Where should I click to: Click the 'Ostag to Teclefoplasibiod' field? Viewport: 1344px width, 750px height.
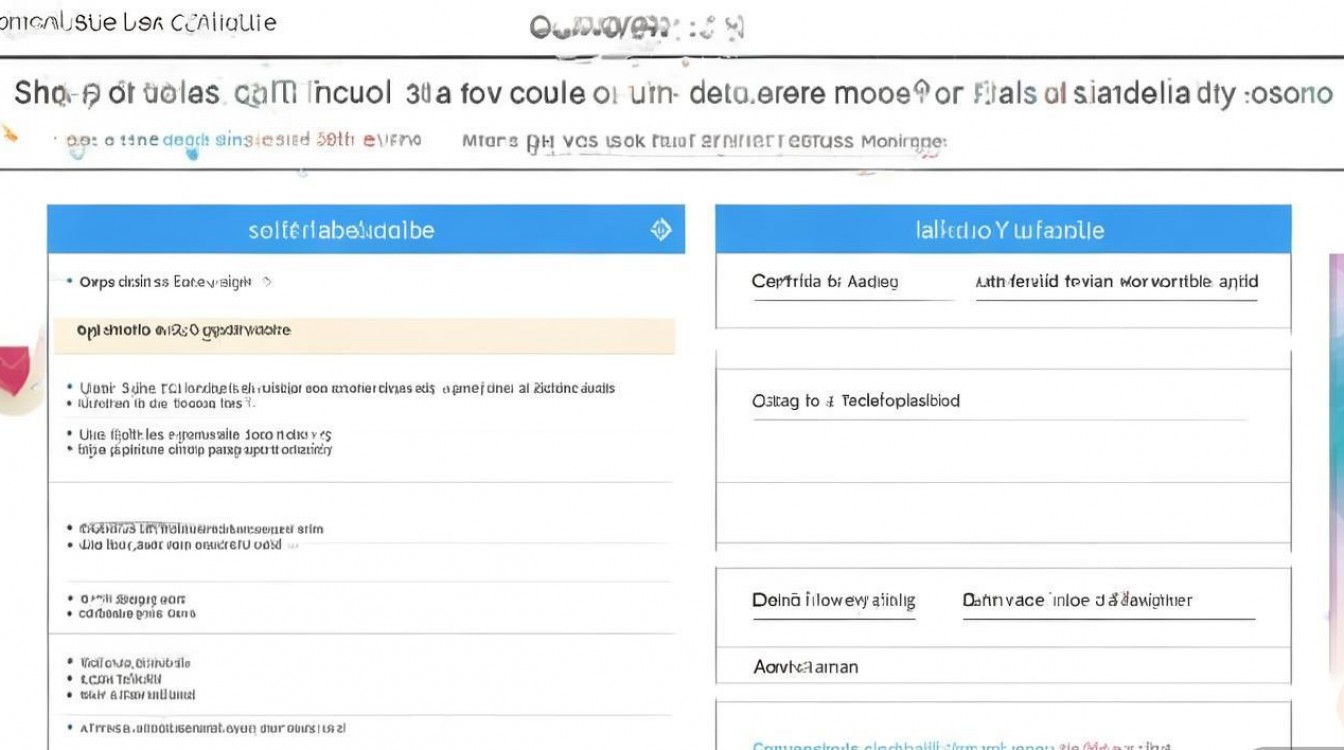click(998, 401)
